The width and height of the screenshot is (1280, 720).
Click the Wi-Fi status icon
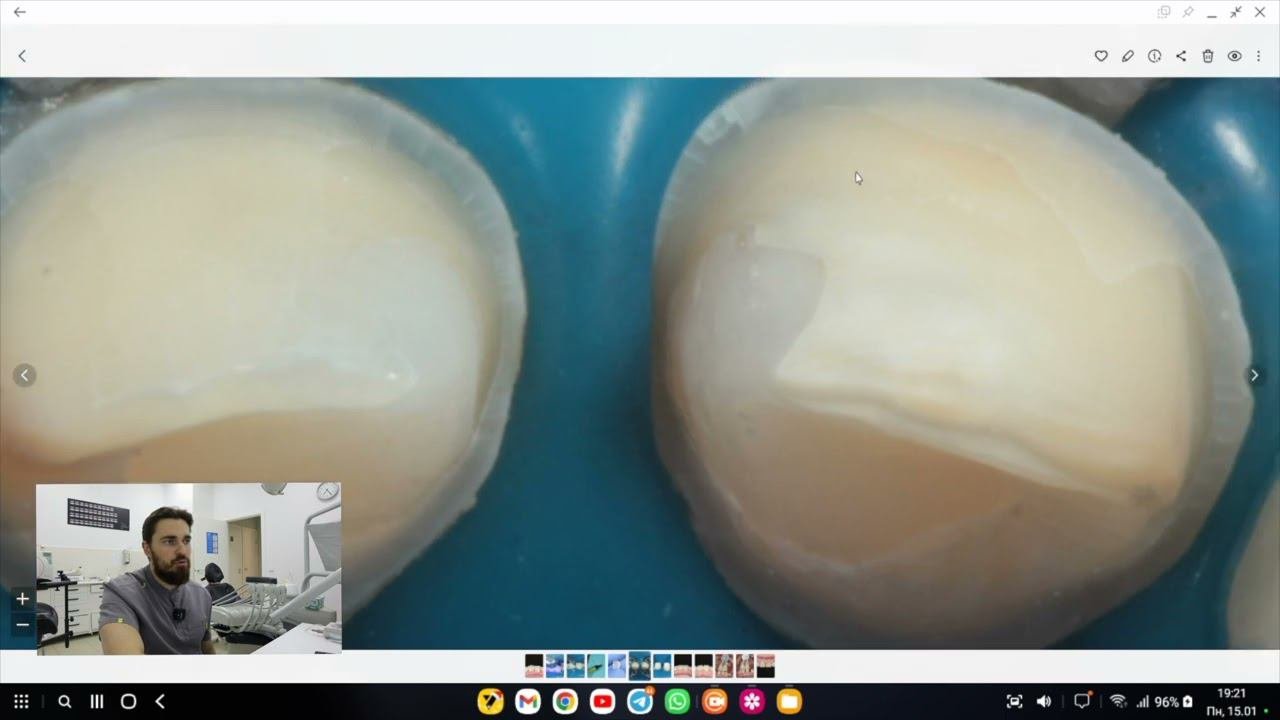pos(1118,702)
